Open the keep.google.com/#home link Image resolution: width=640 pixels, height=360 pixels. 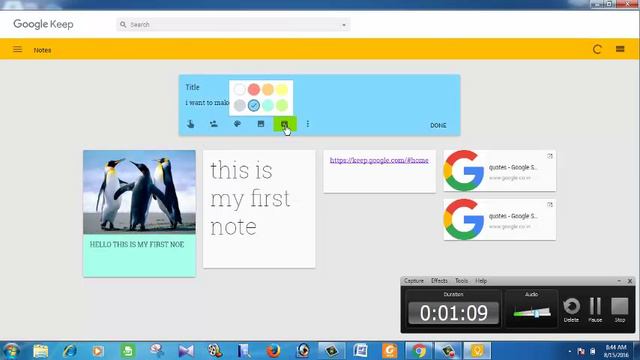pyautogui.click(x=379, y=160)
